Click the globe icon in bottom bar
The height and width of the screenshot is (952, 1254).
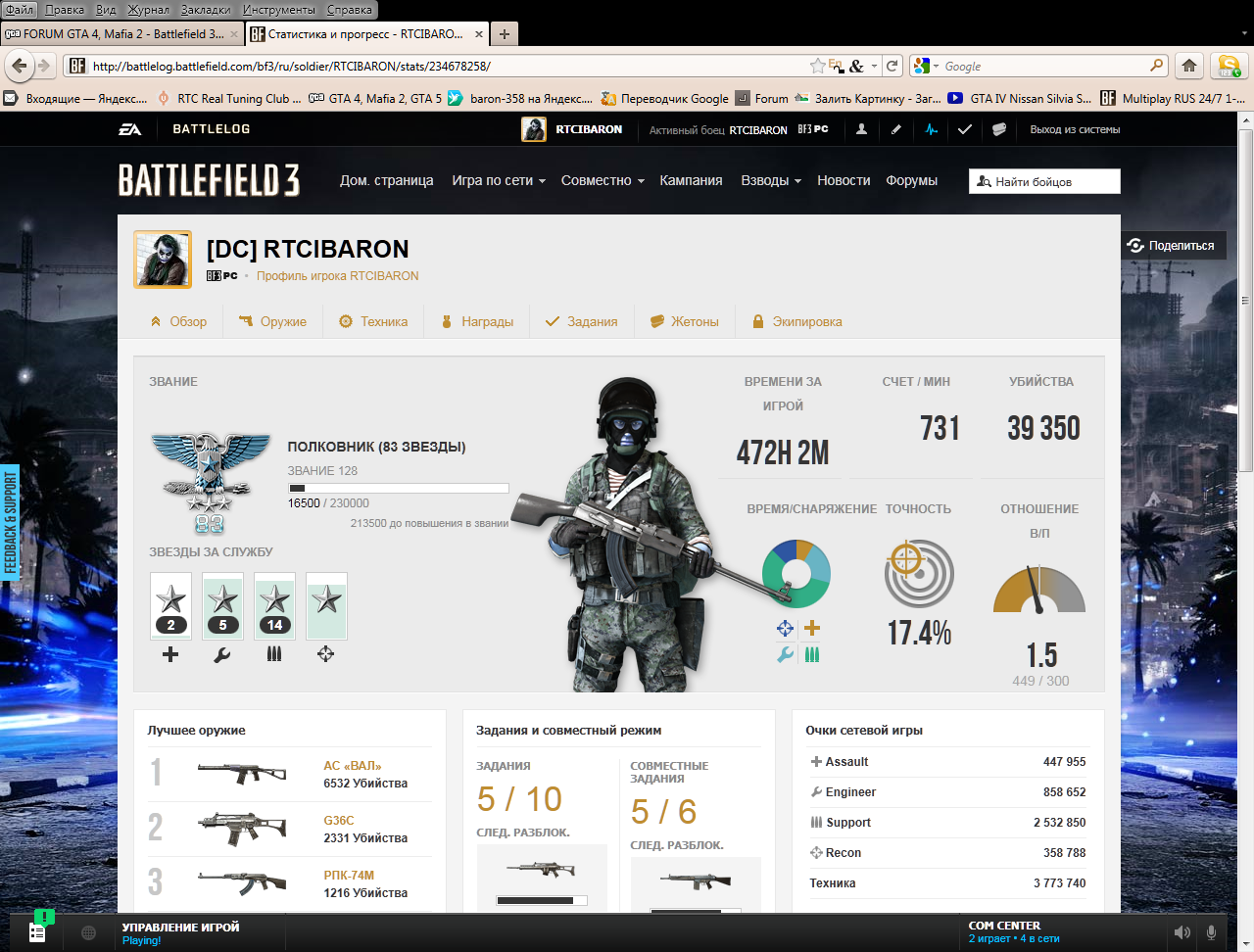click(x=88, y=933)
